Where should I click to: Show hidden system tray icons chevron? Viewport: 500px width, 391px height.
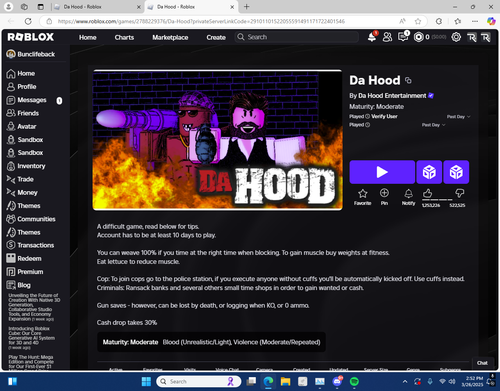click(405, 381)
